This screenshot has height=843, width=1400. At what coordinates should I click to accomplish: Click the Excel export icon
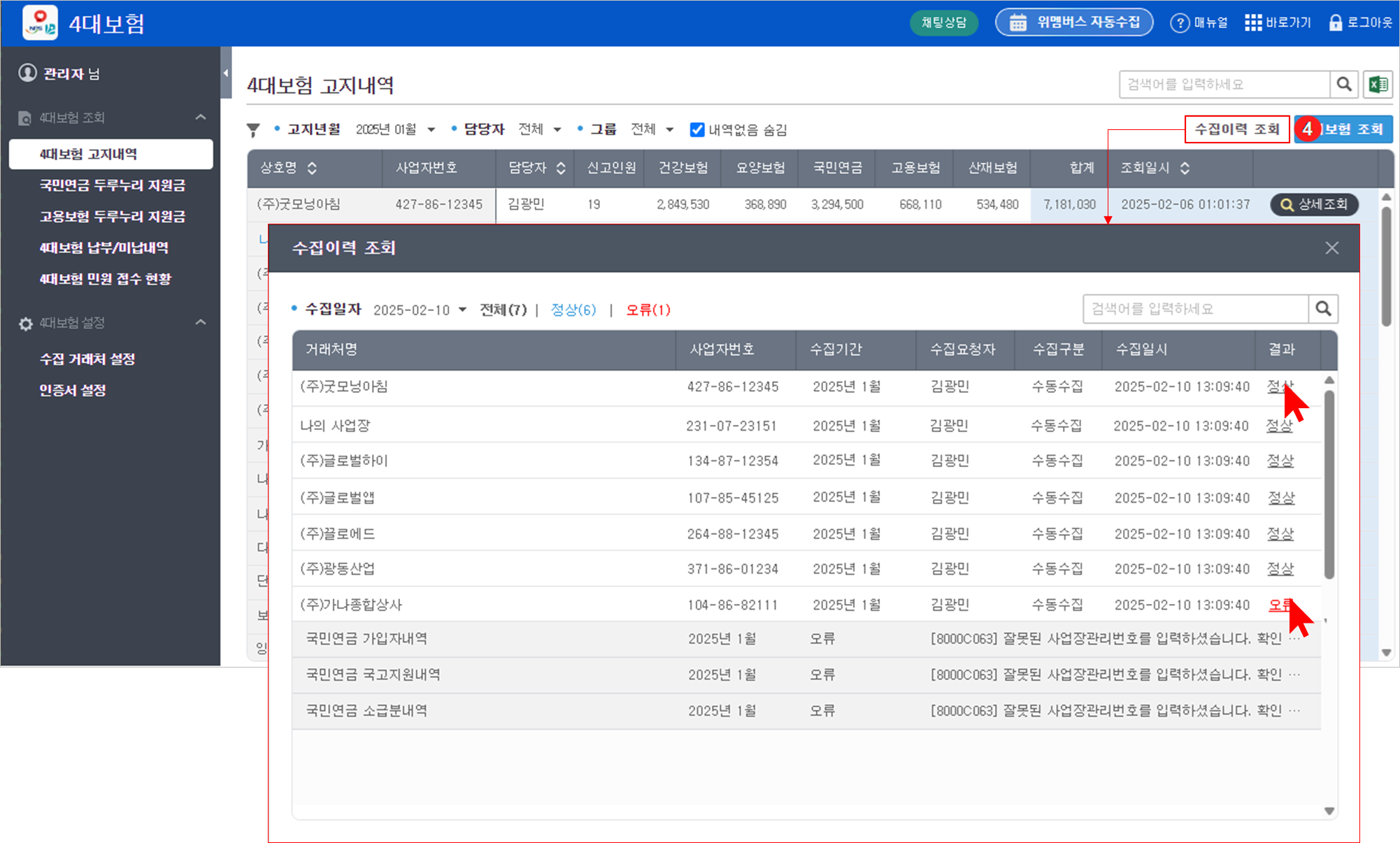(1378, 85)
